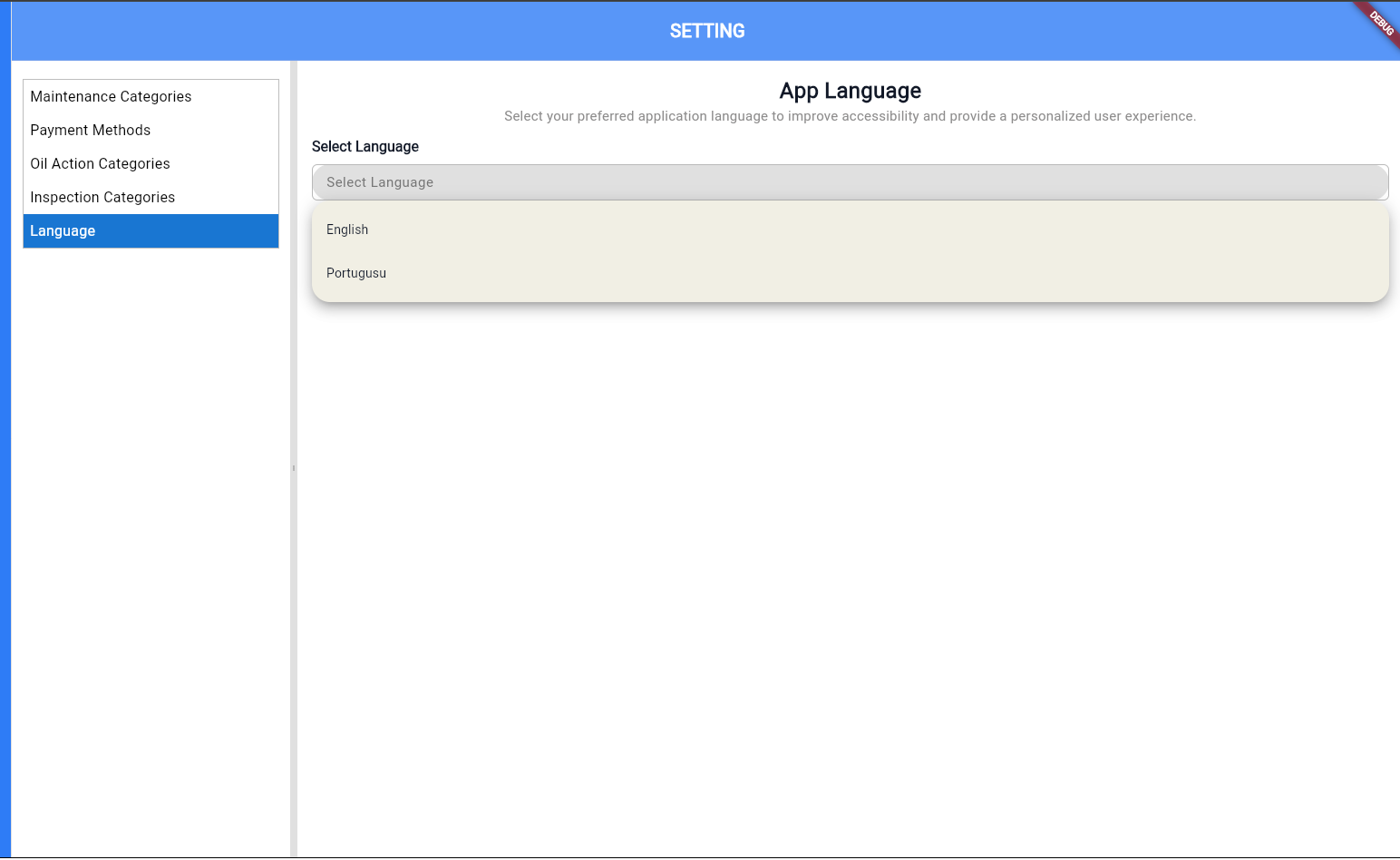The image size is (1400, 860).
Task: Click the blue strip on left edge
Action: (x=5, y=454)
